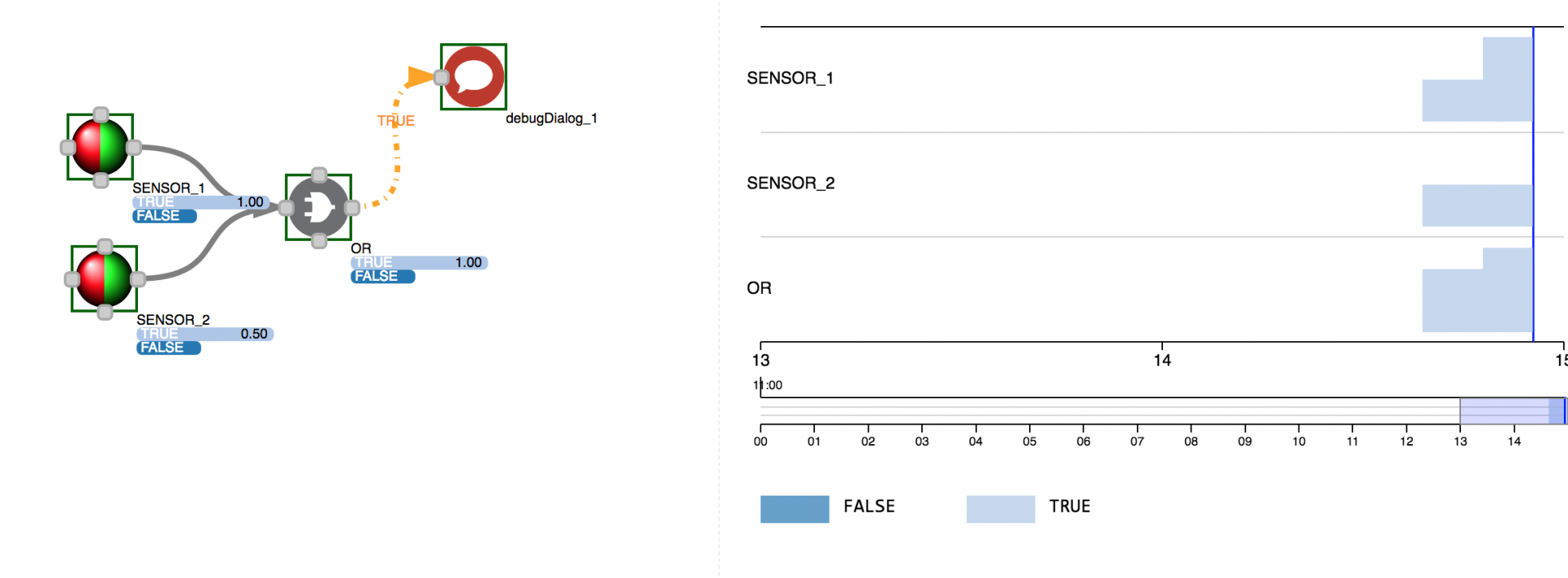Screen dimensions: 1568x578
Task: Set SENSOR_1 state to FALSE
Action: (x=164, y=216)
